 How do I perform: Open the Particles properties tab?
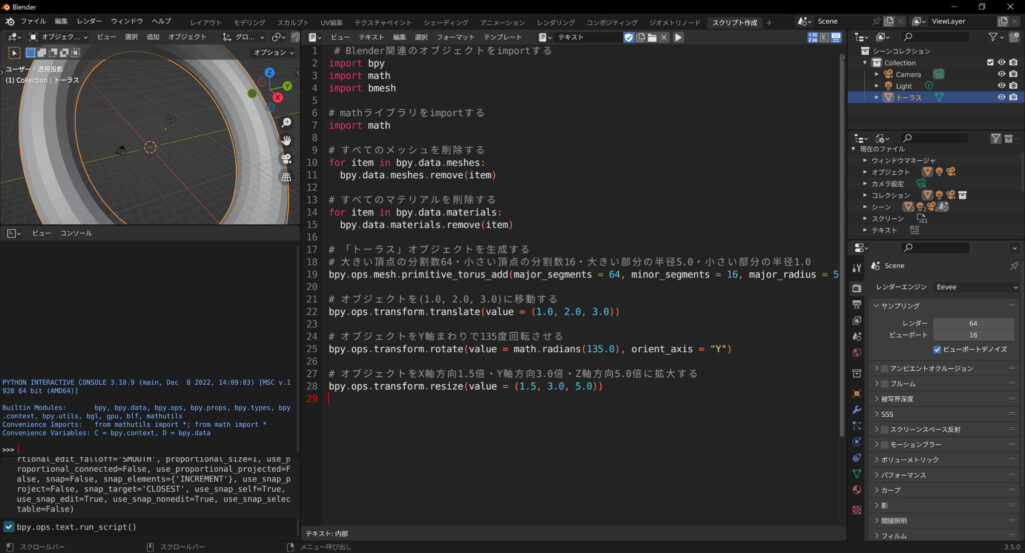[x=857, y=426]
